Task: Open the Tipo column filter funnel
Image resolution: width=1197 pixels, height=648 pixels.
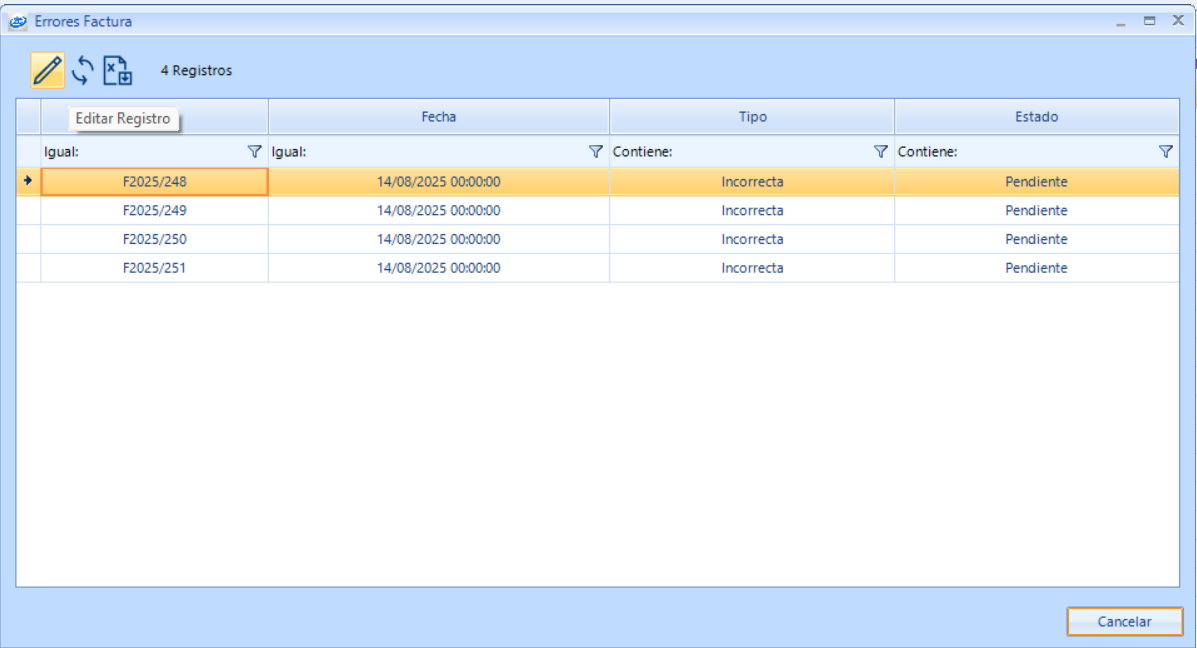Action: [881, 152]
